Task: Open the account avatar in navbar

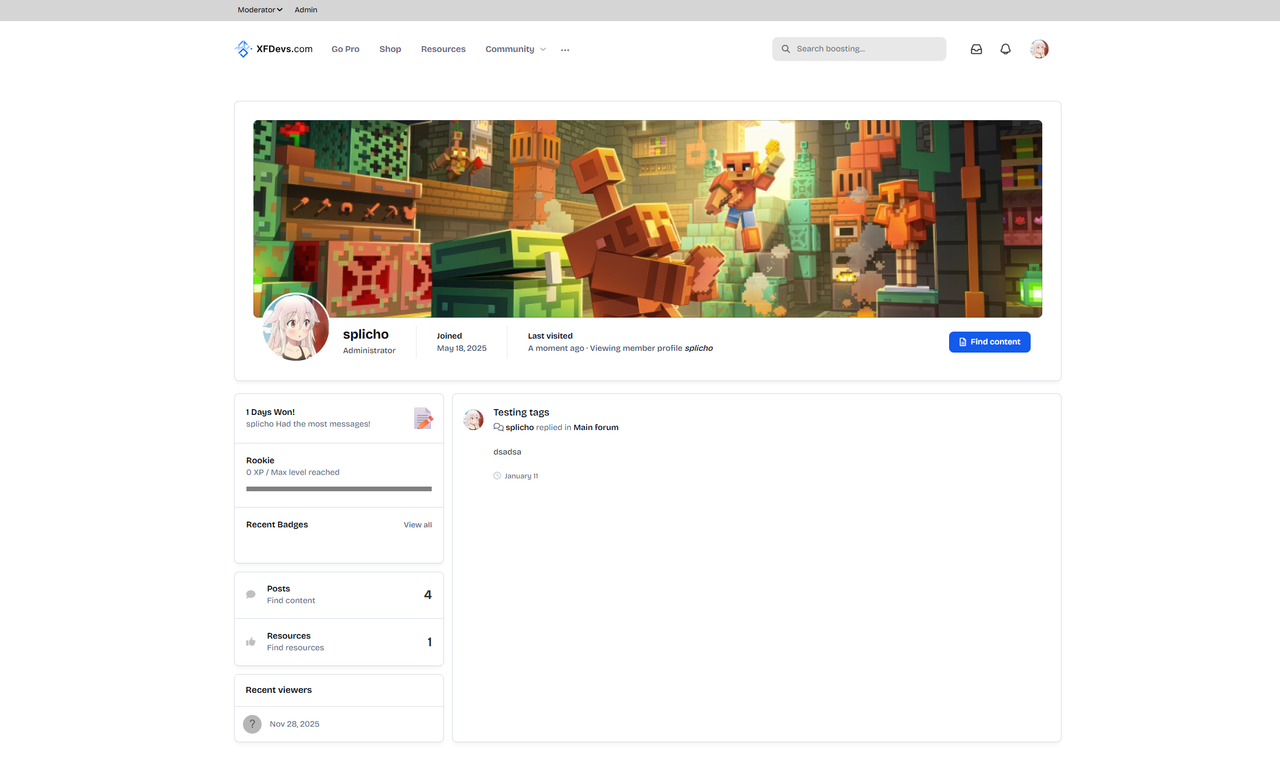Action: 1039,49
